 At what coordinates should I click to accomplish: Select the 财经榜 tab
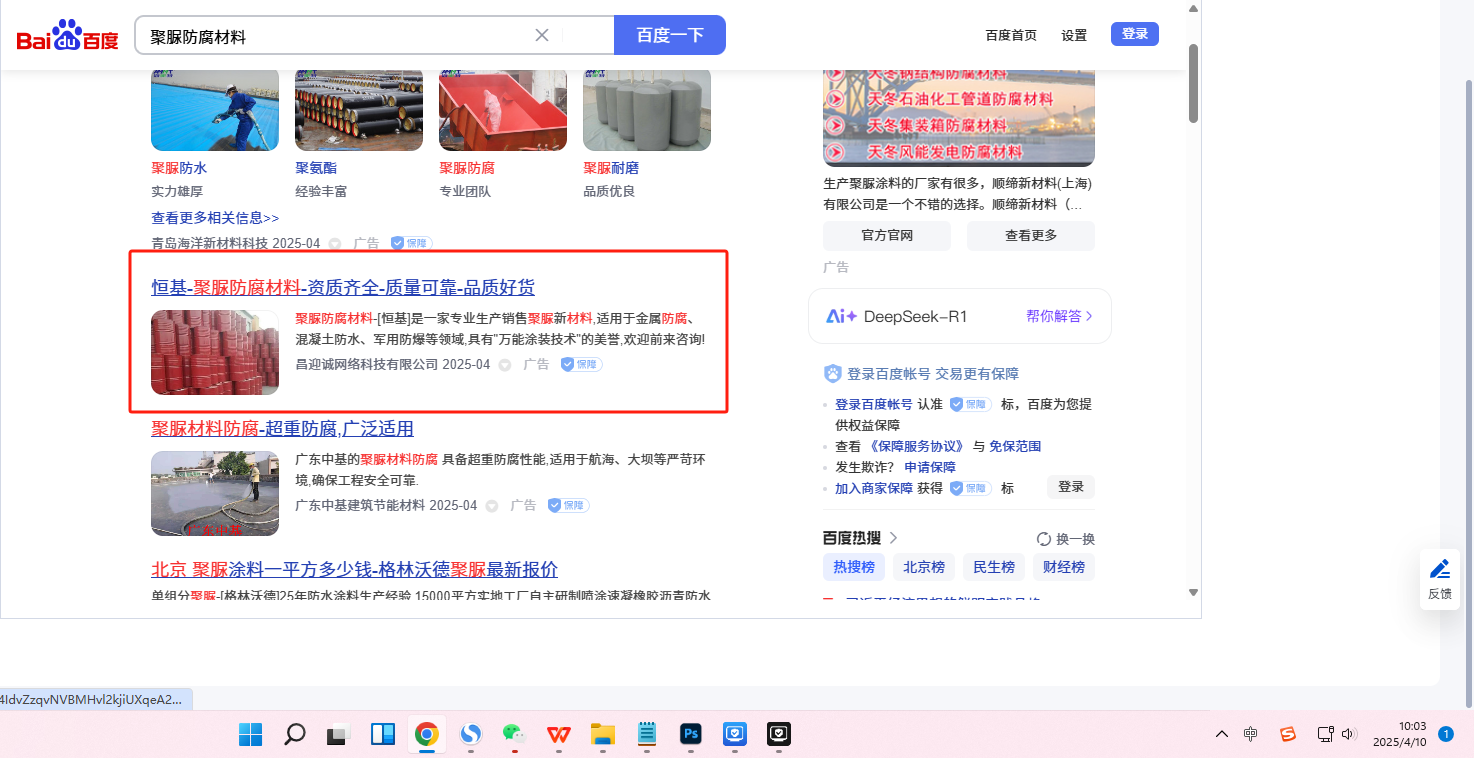click(x=1063, y=567)
